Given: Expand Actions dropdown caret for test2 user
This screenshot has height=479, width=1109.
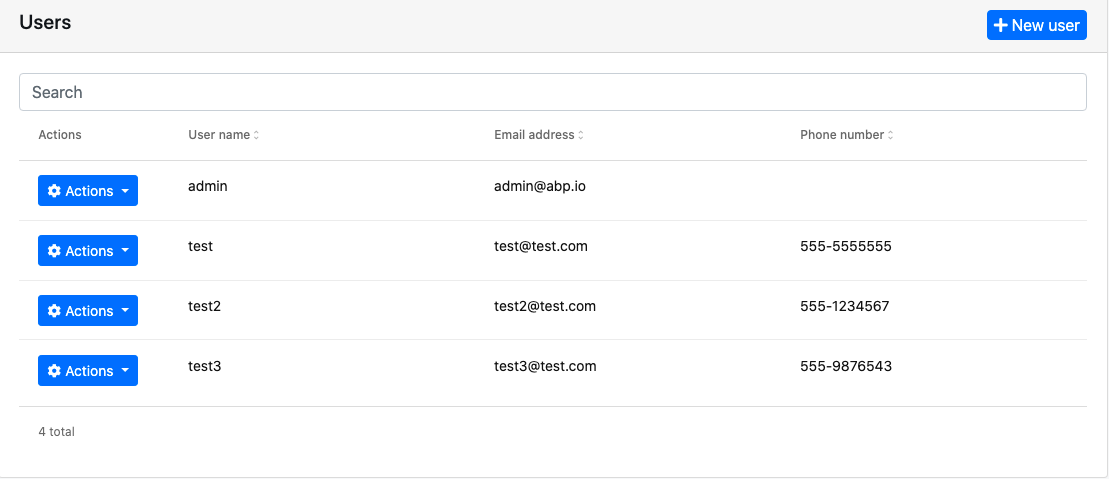Looking at the screenshot, I should pos(125,311).
